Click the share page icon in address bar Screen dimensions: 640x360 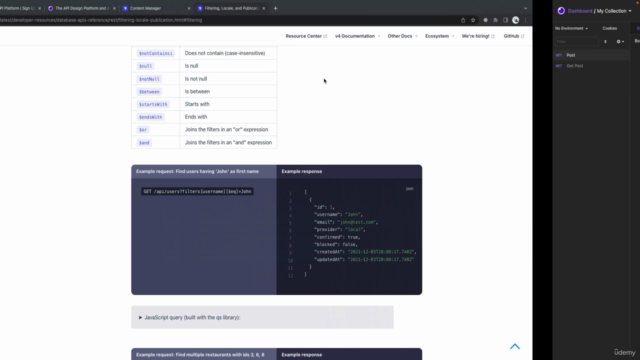coord(463,20)
